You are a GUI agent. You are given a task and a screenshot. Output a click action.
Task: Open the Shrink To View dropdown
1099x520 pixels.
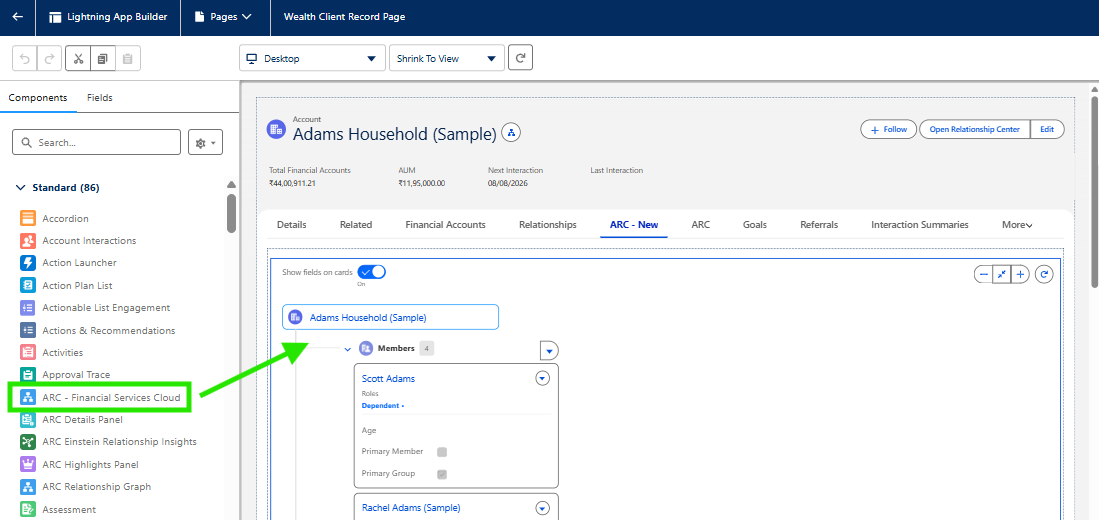click(x=446, y=58)
